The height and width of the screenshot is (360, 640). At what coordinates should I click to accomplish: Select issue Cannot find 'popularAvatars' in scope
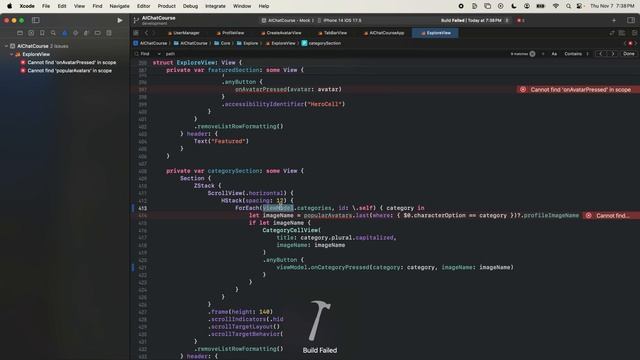(66, 71)
